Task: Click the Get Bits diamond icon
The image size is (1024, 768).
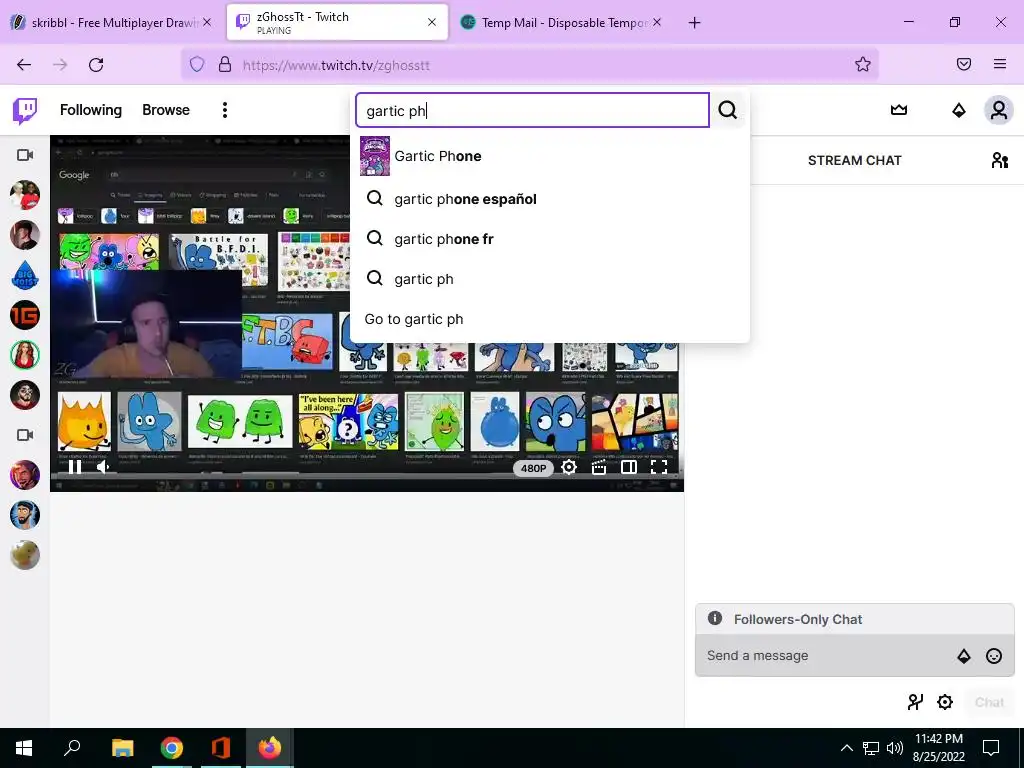Action: click(959, 110)
